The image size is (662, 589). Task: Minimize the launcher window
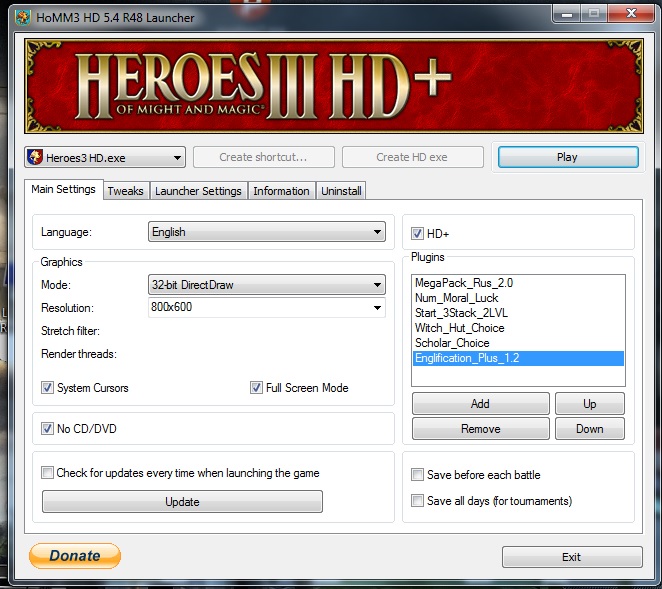point(567,14)
